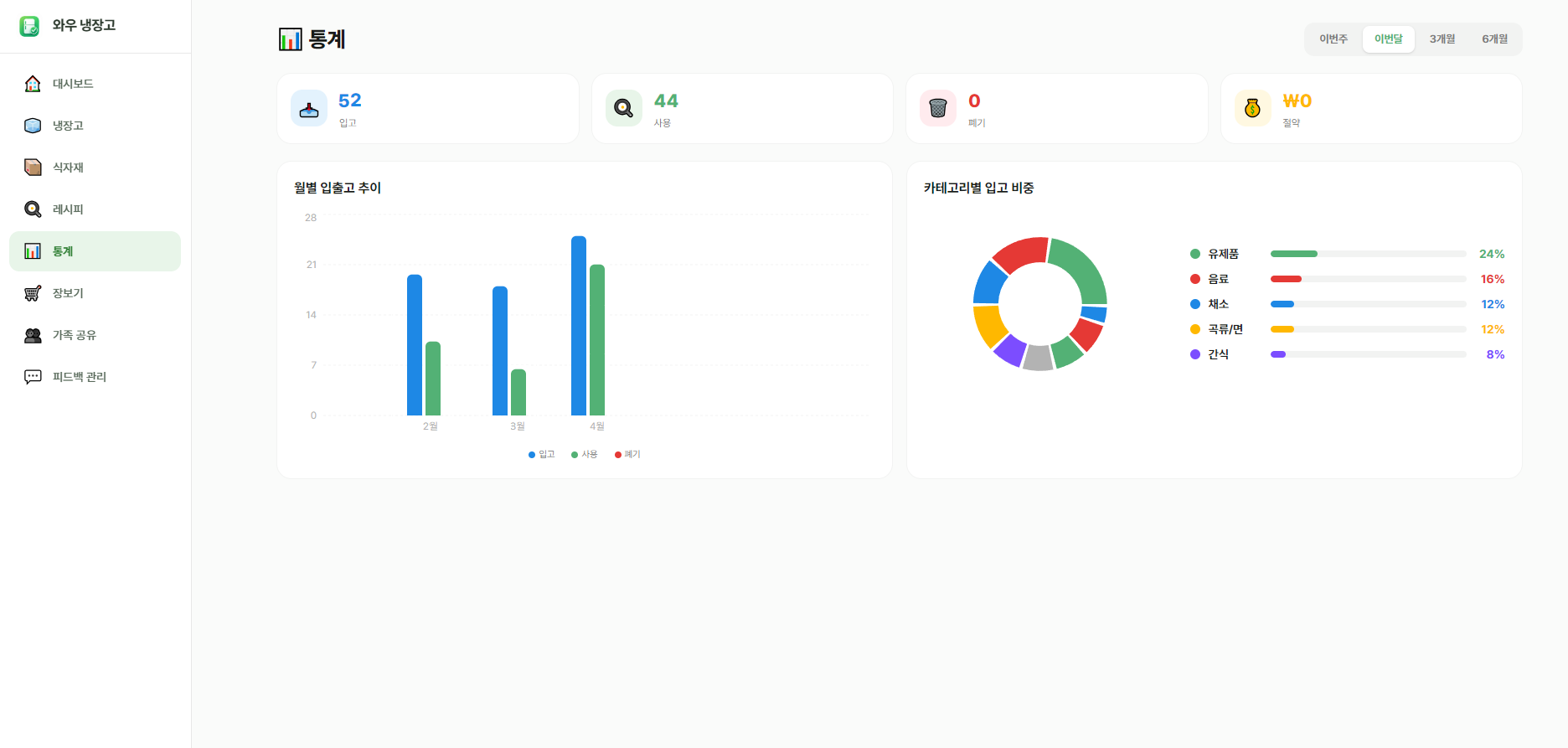
Task: Click the 채소 12% progress bar
Action: pos(1369,304)
